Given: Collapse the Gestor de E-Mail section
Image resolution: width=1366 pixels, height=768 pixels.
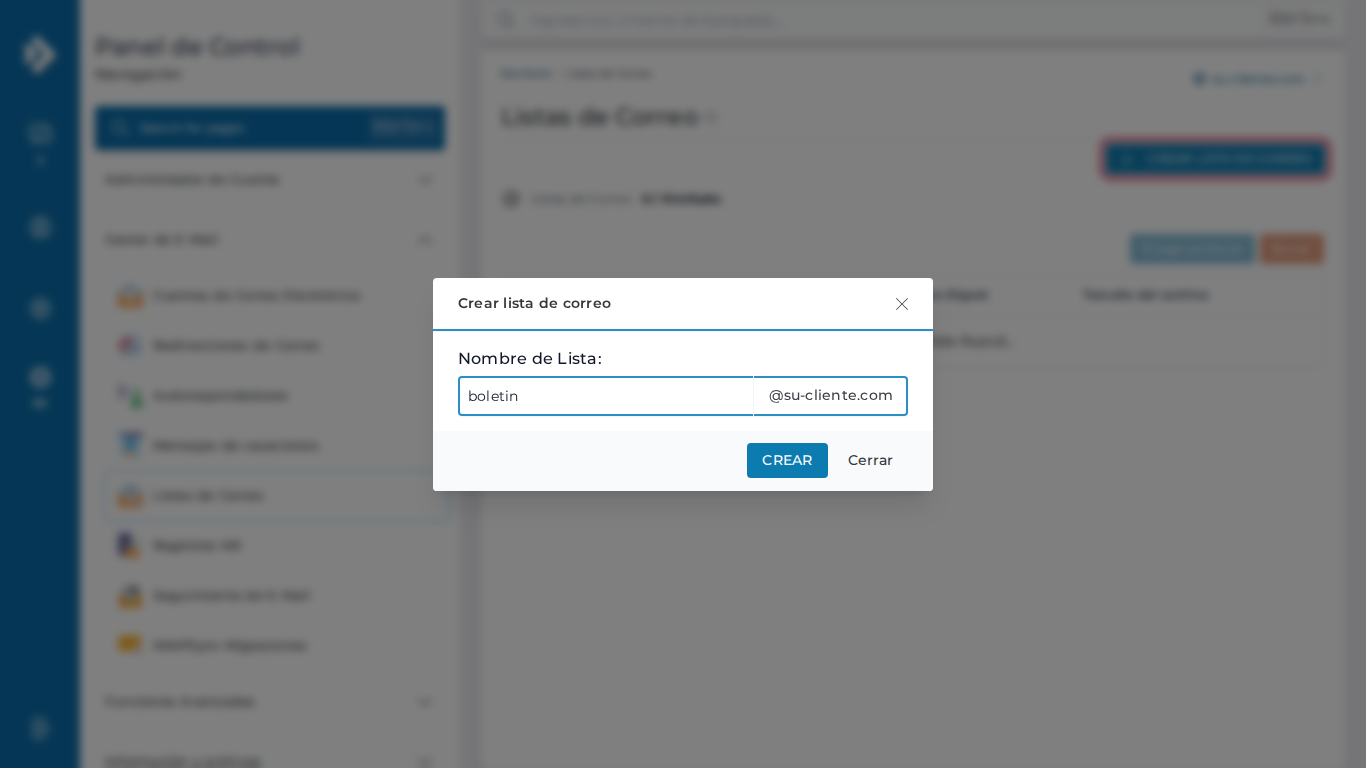Looking at the screenshot, I should click(x=270, y=240).
